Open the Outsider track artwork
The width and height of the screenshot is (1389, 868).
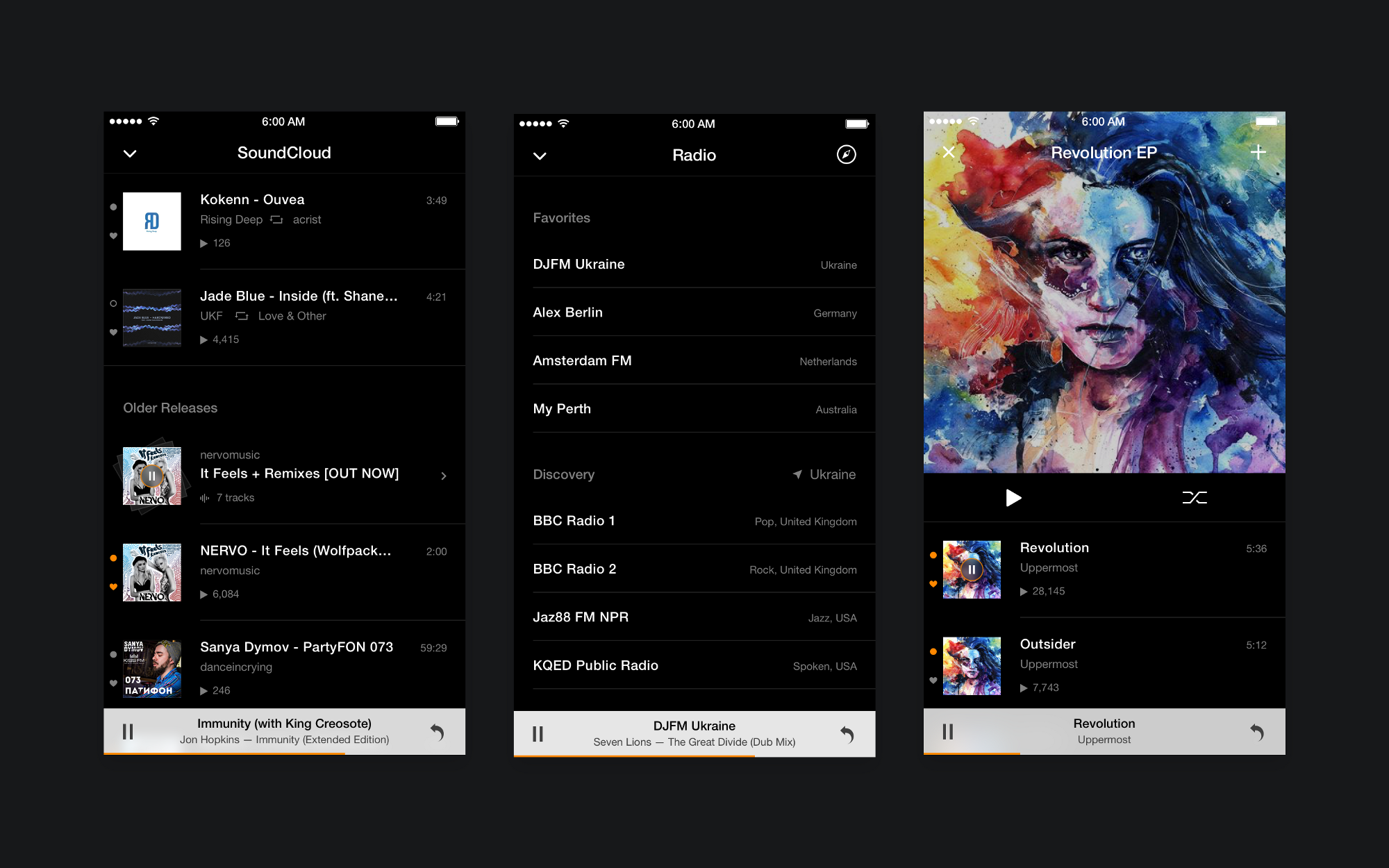(972, 666)
